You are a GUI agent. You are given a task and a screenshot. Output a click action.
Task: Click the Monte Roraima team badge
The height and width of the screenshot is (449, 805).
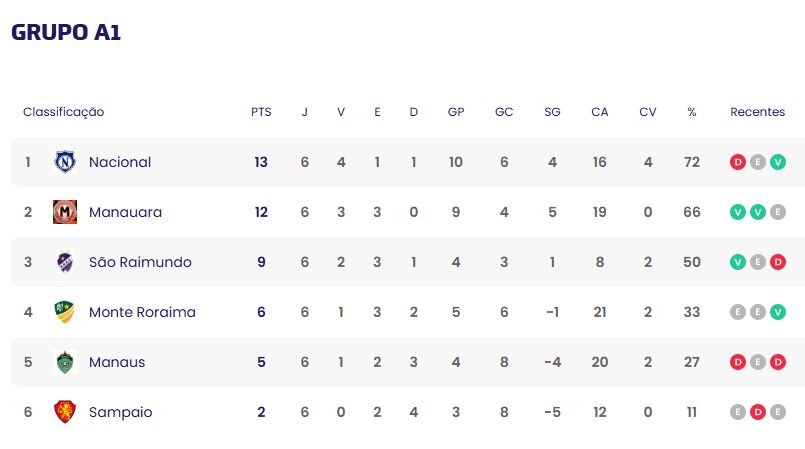pos(65,312)
